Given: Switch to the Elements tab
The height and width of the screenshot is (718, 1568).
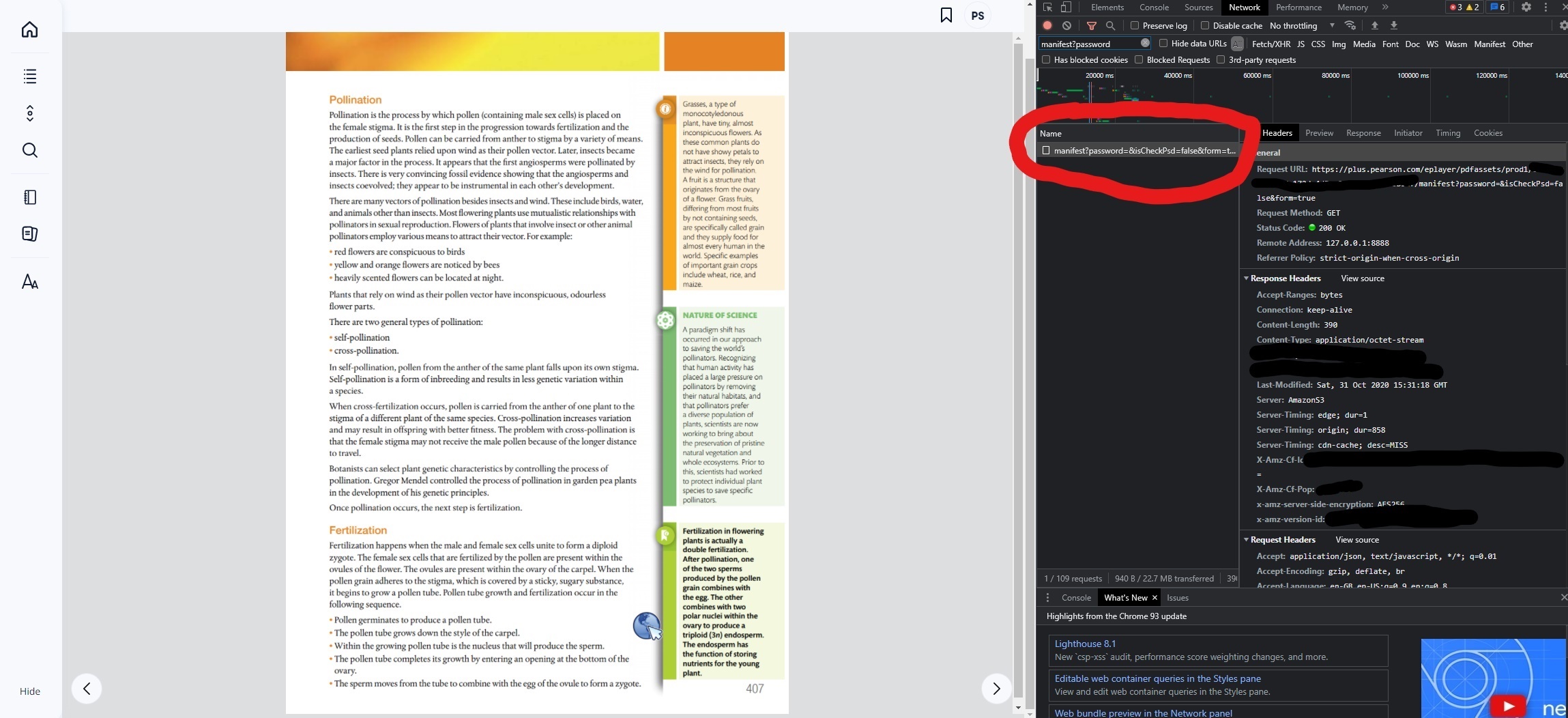Looking at the screenshot, I should (x=1107, y=8).
